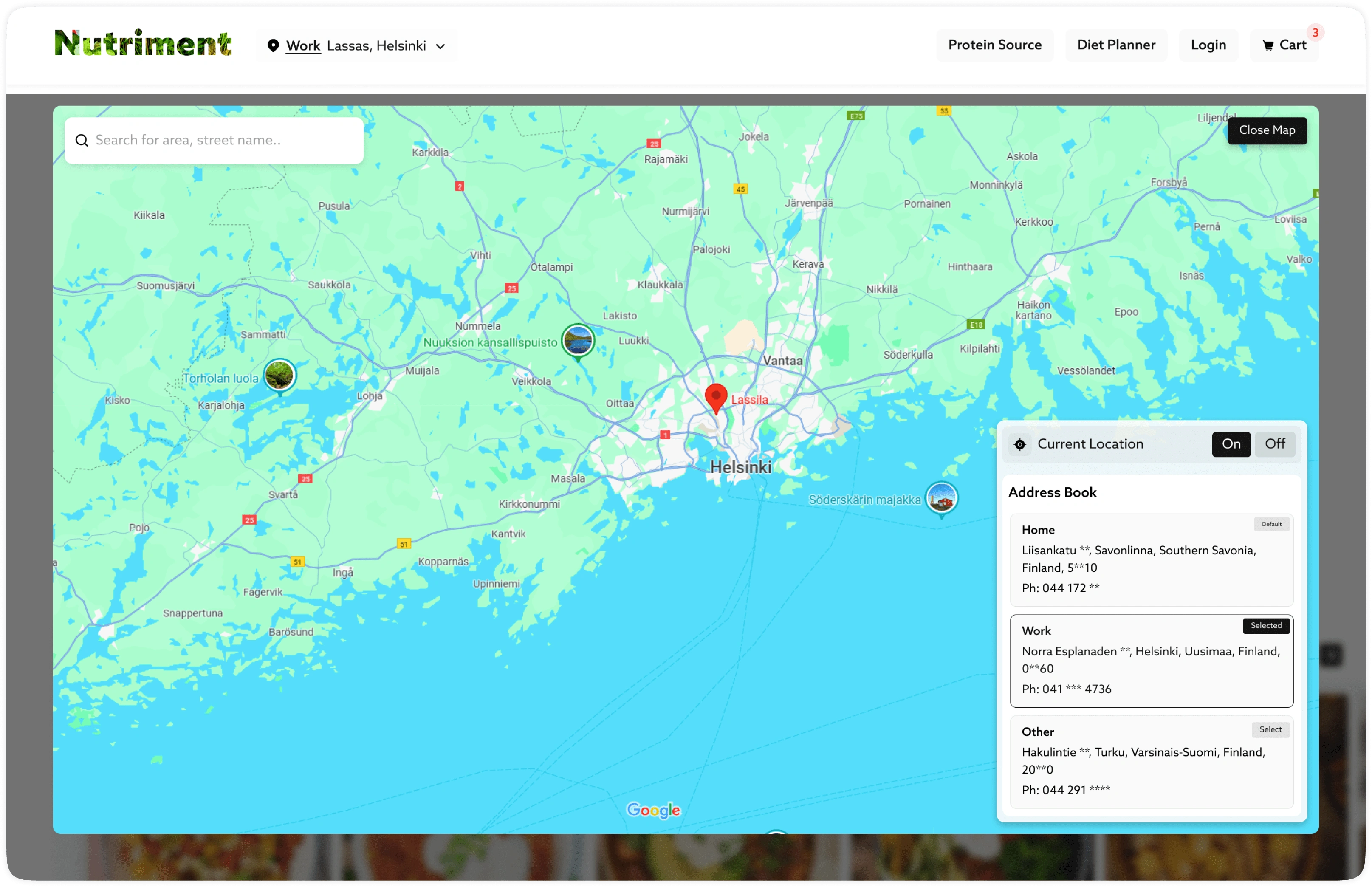Click the Work label in header
This screenshot has width=1372, height=887.
(x=303, y=45)
